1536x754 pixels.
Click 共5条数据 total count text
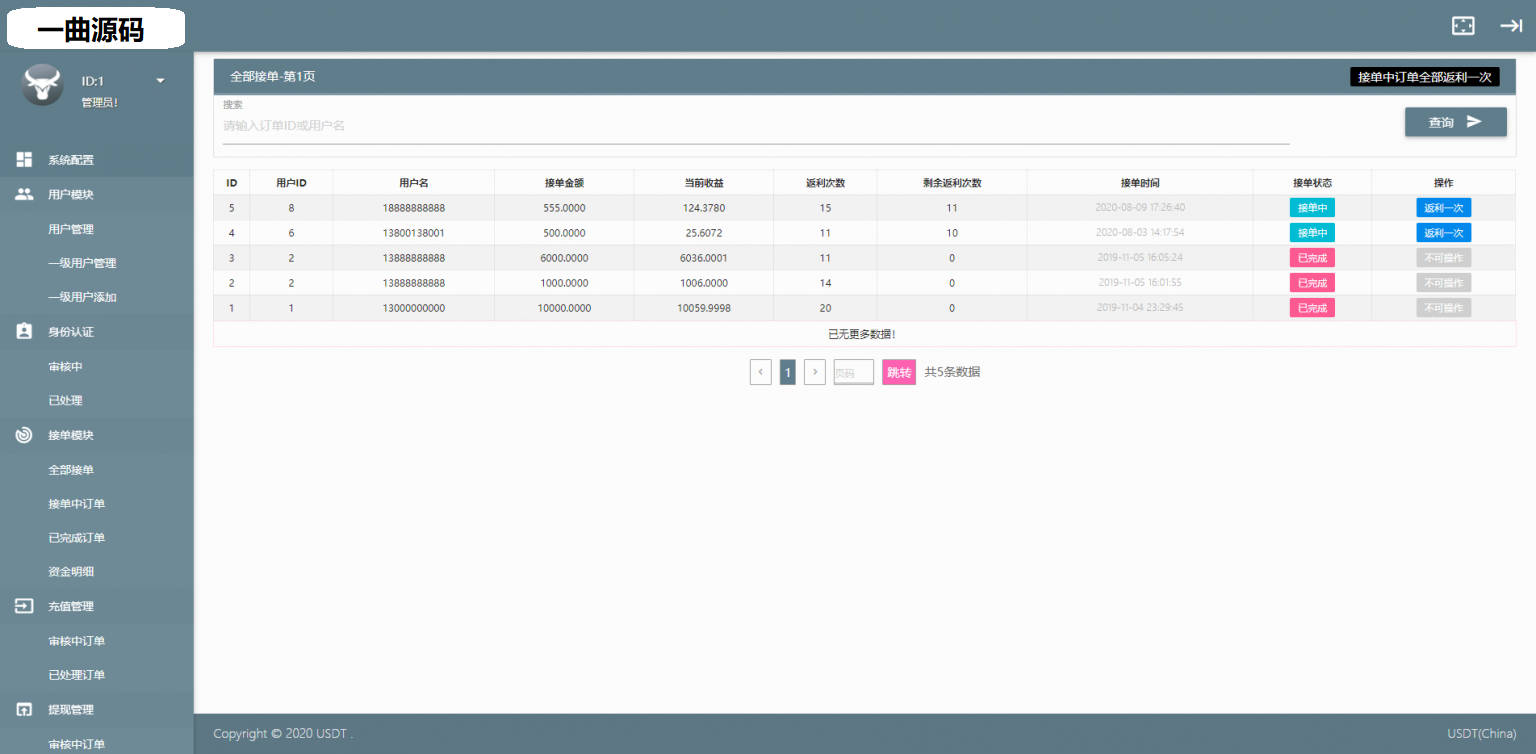(952, 372)
